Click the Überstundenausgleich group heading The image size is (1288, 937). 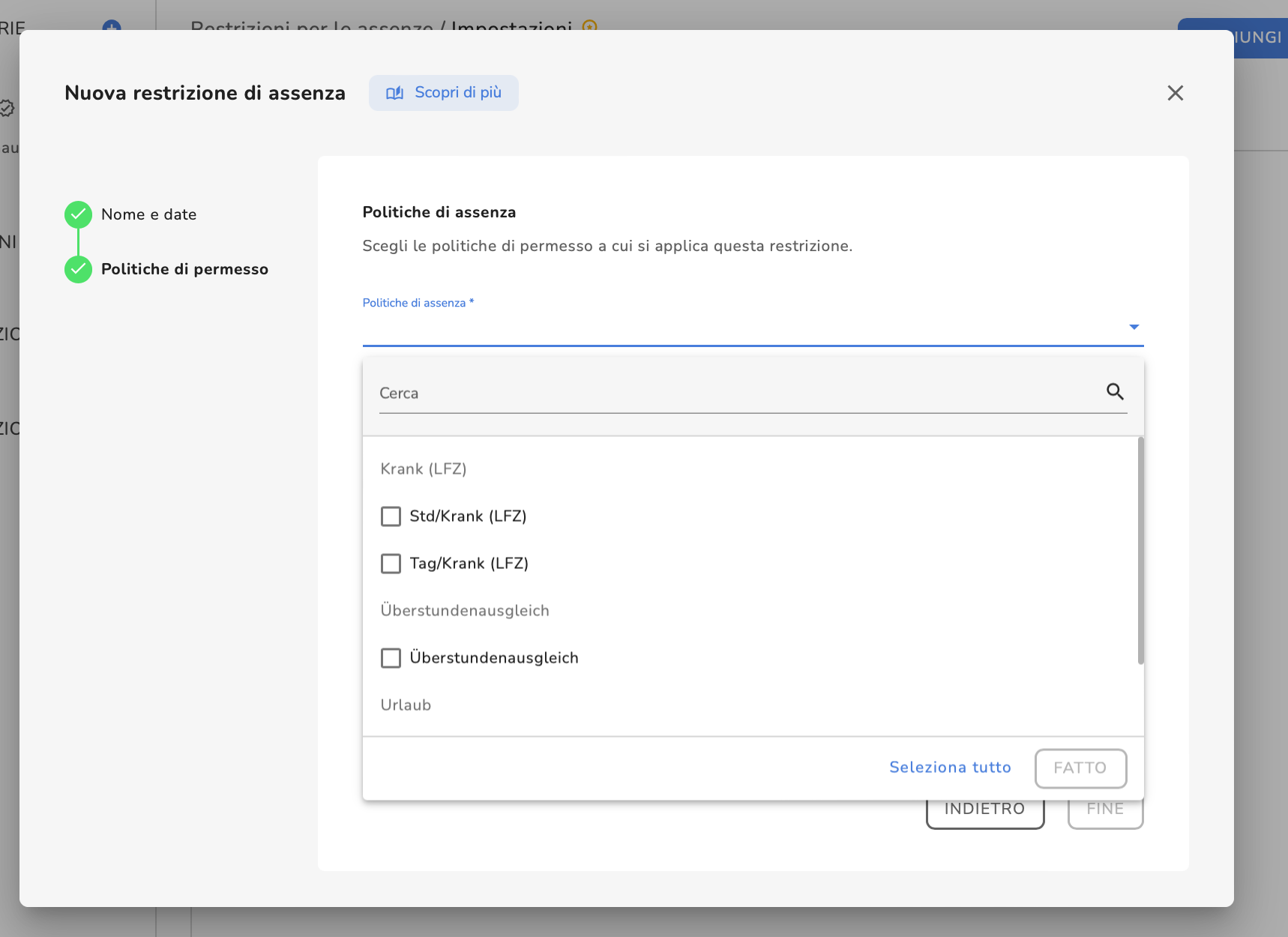465,611
